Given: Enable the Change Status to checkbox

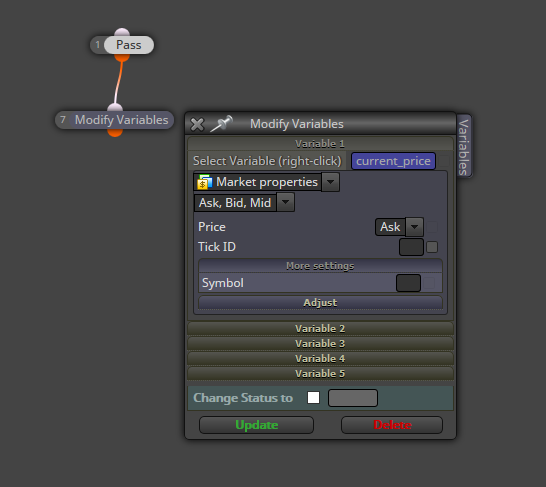Looking at the screenshot, I should tap(313, 398).
